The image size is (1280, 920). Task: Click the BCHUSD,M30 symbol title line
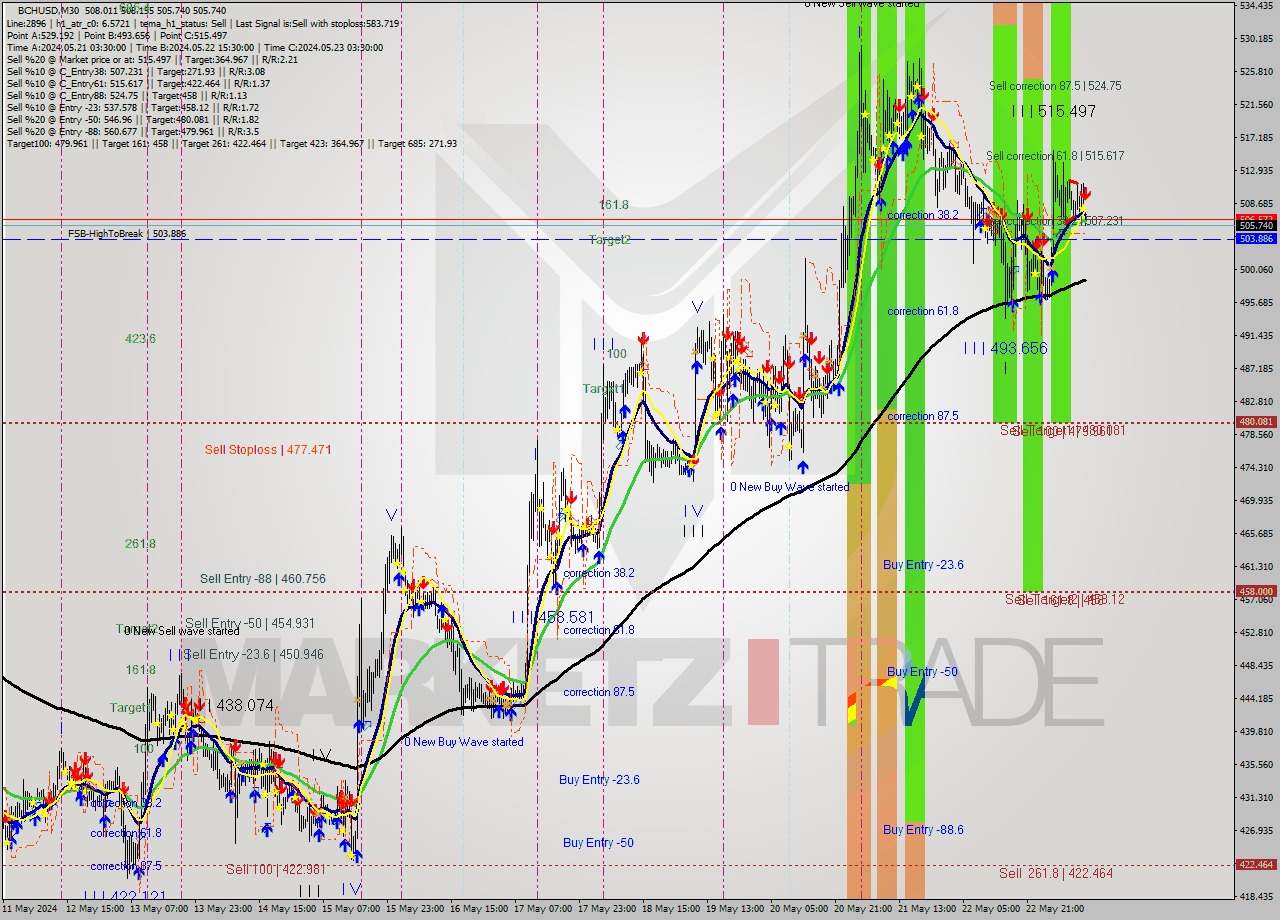pos(122,9)
